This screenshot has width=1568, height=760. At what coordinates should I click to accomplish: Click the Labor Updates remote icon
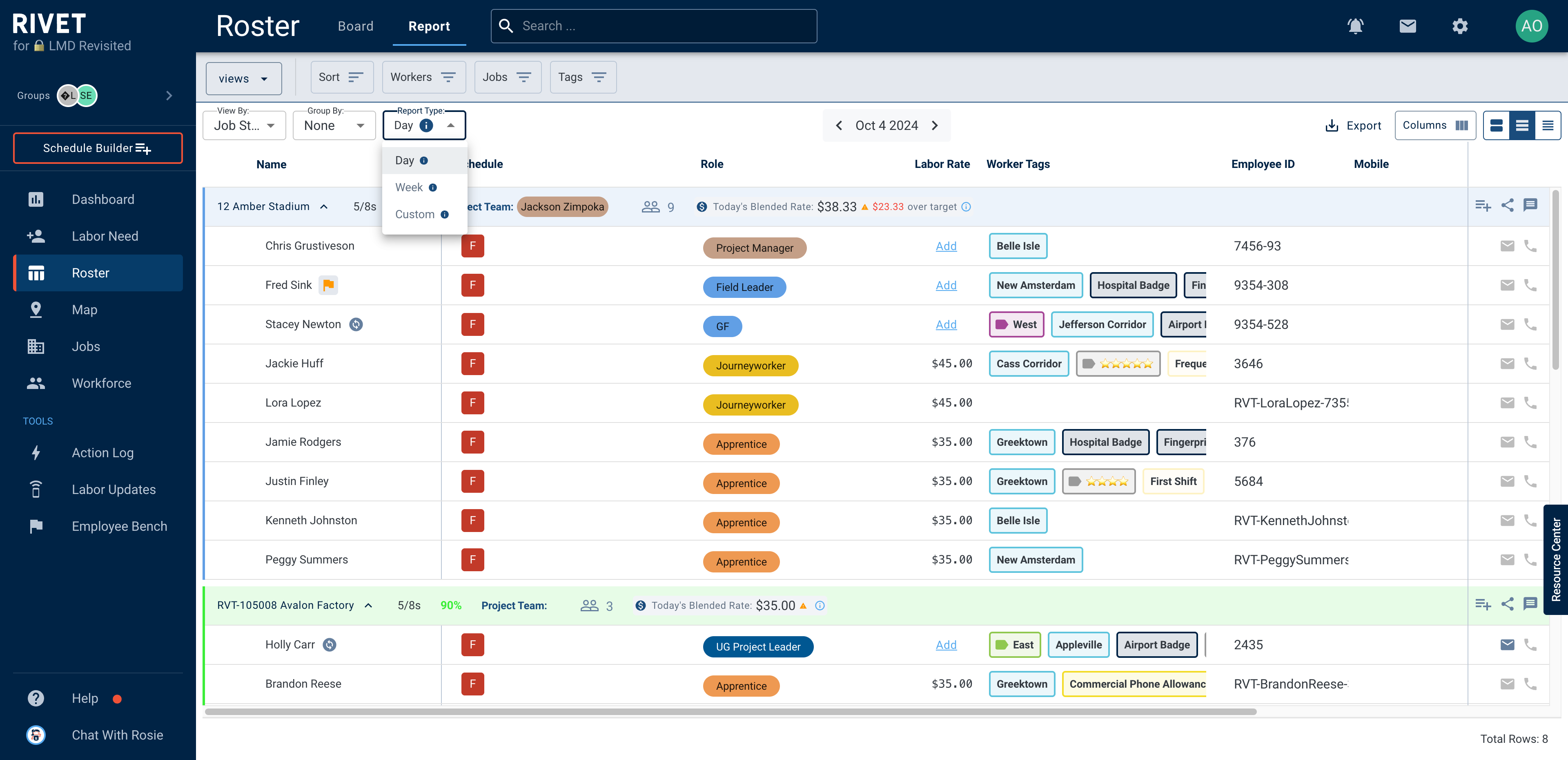pyautogui.click(x=36, y=489)
